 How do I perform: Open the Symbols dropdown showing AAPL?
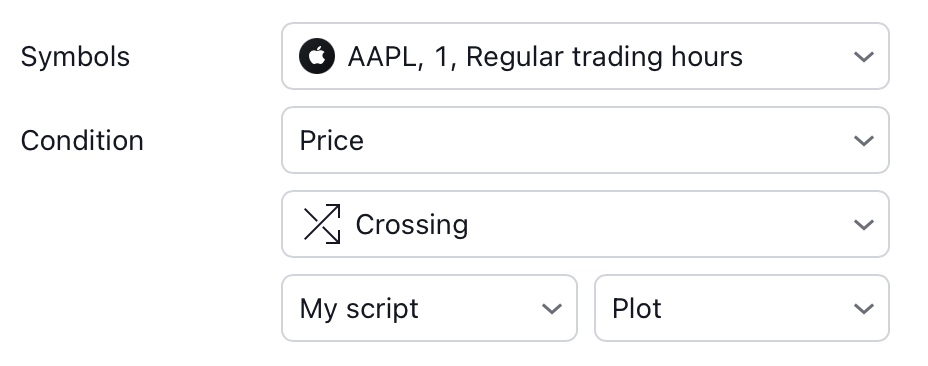pos(585,56)
